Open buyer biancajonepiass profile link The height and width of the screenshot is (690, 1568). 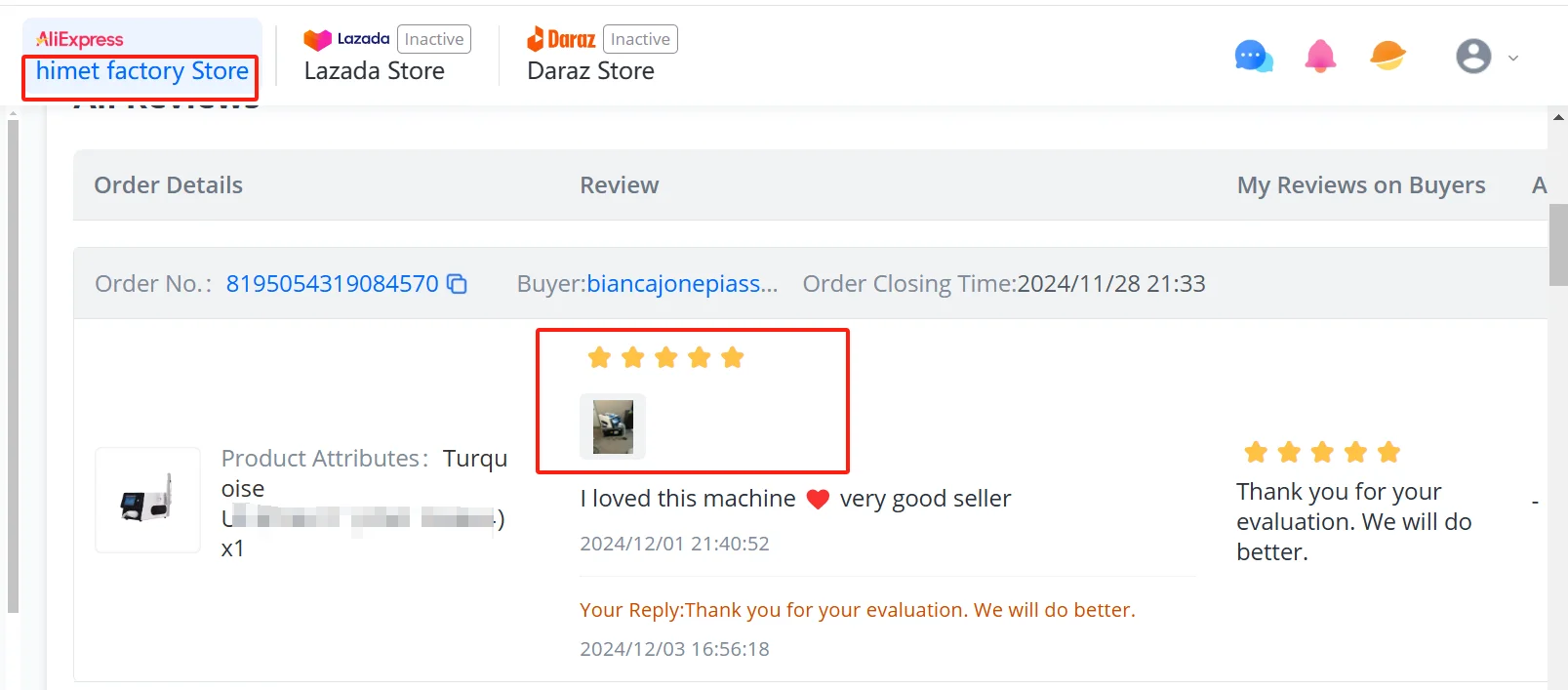click(x=682, y=284)
